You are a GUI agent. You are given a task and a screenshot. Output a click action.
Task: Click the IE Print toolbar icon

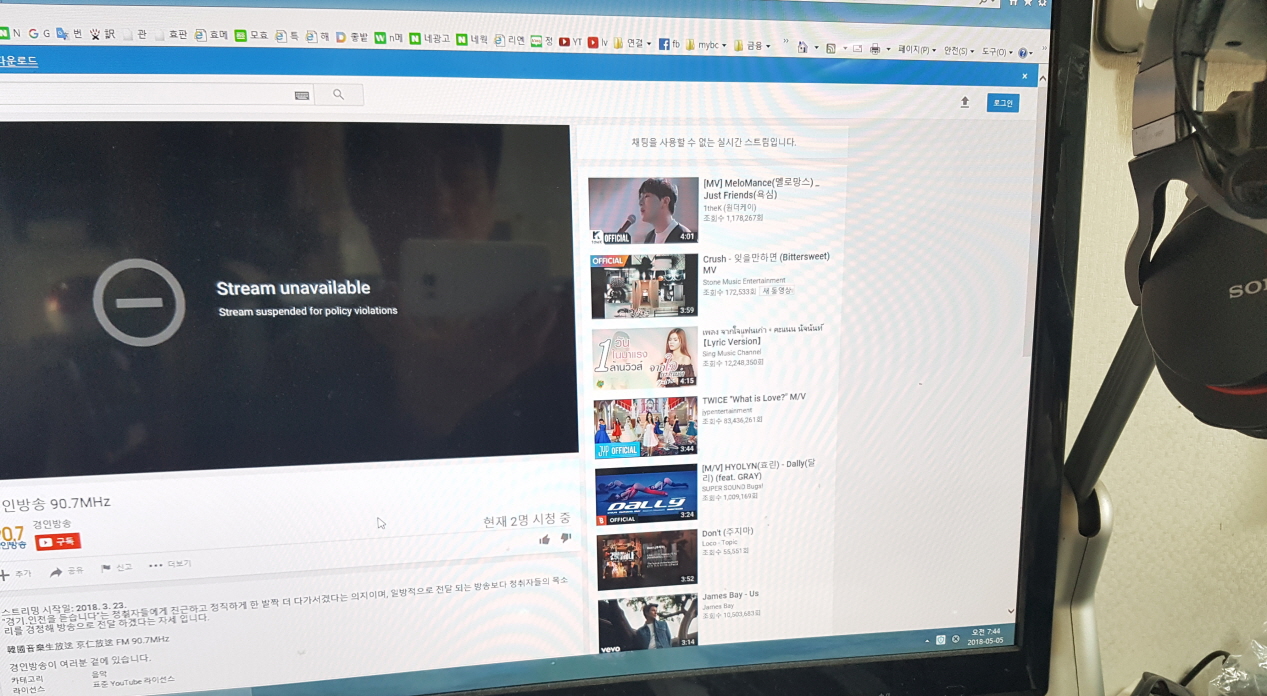tap(875, 49)
